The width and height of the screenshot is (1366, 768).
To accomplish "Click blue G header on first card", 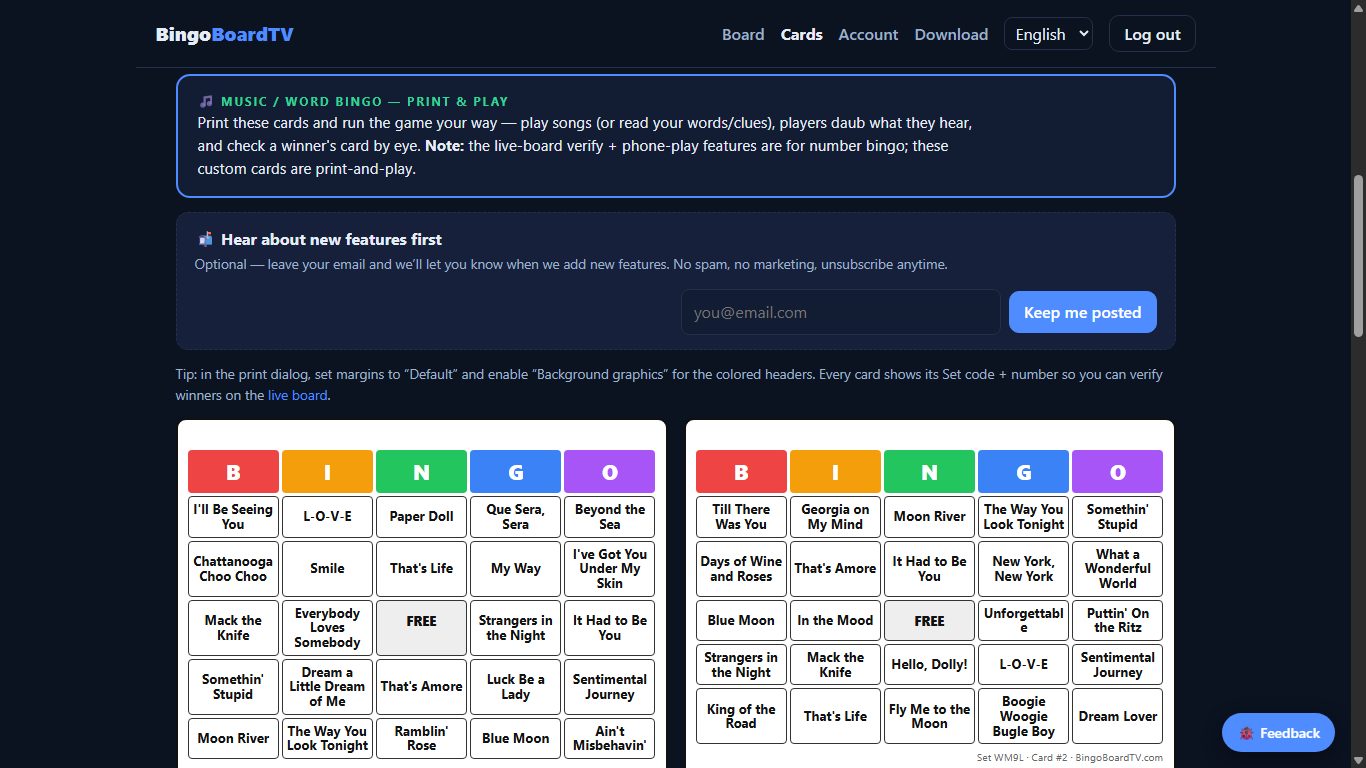I will tap(515, 472).
